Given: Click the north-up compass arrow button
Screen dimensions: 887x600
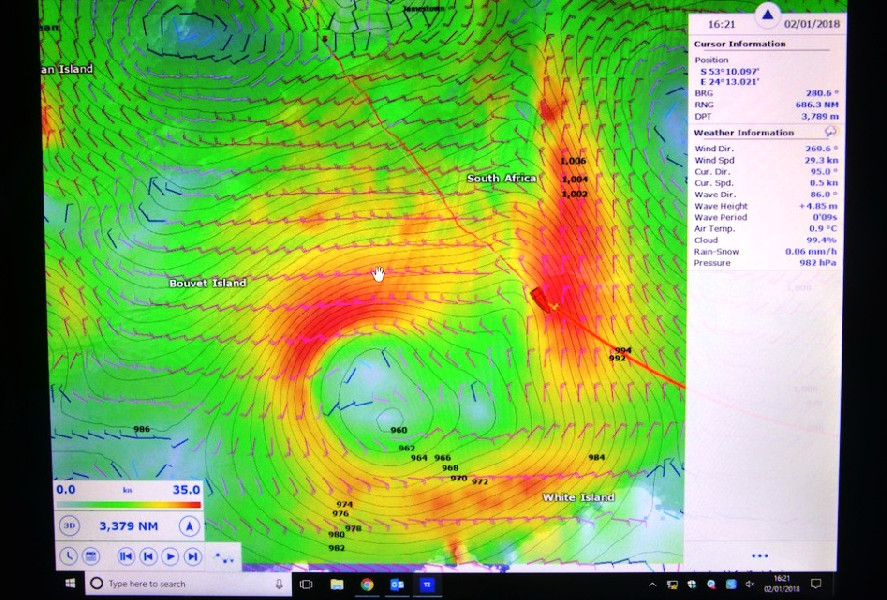Looking at the screenshot, I should pos(189,526).
